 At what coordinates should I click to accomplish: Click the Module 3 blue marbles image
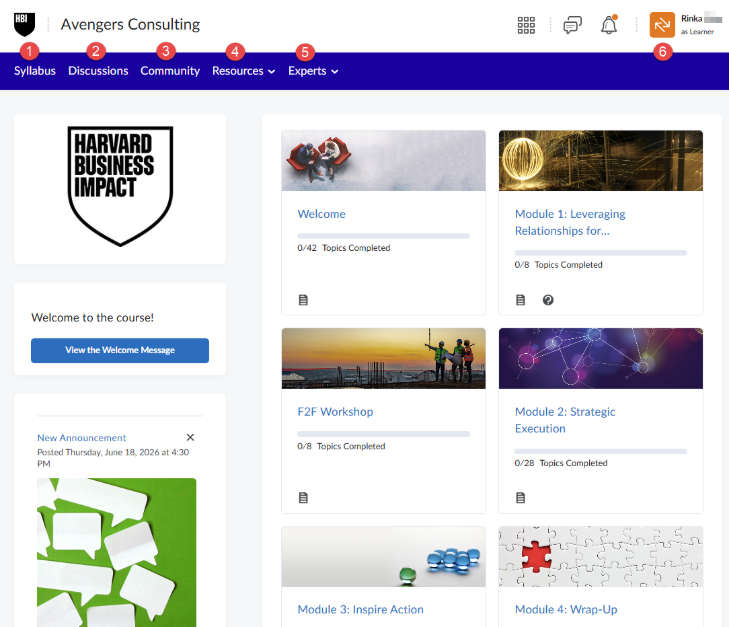[x=384, y=556]
